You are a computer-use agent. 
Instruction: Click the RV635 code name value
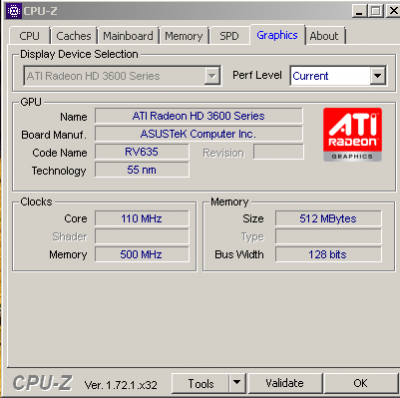(142, 152)
